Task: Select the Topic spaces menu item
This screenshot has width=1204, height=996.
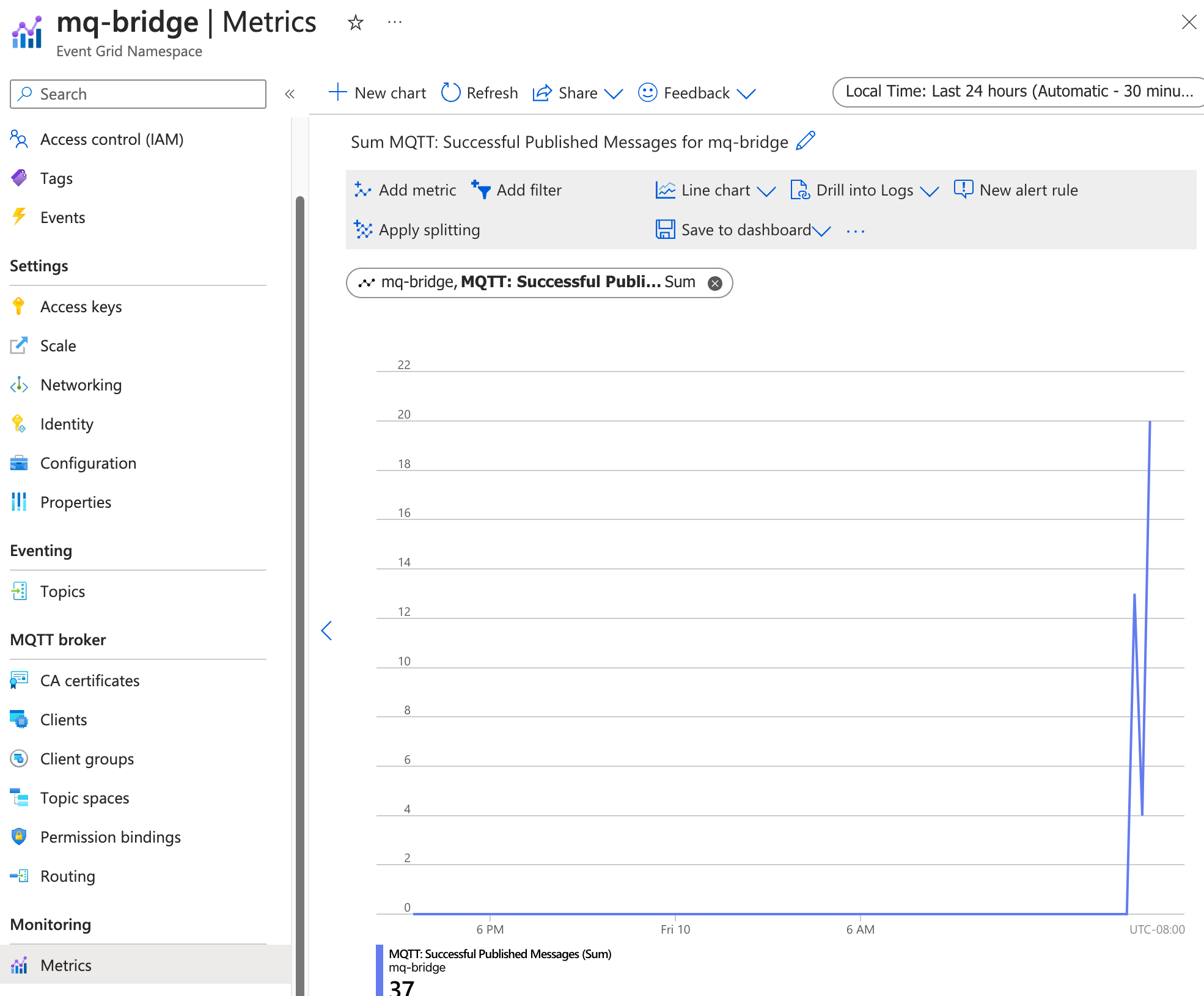Action: point(84,797)
